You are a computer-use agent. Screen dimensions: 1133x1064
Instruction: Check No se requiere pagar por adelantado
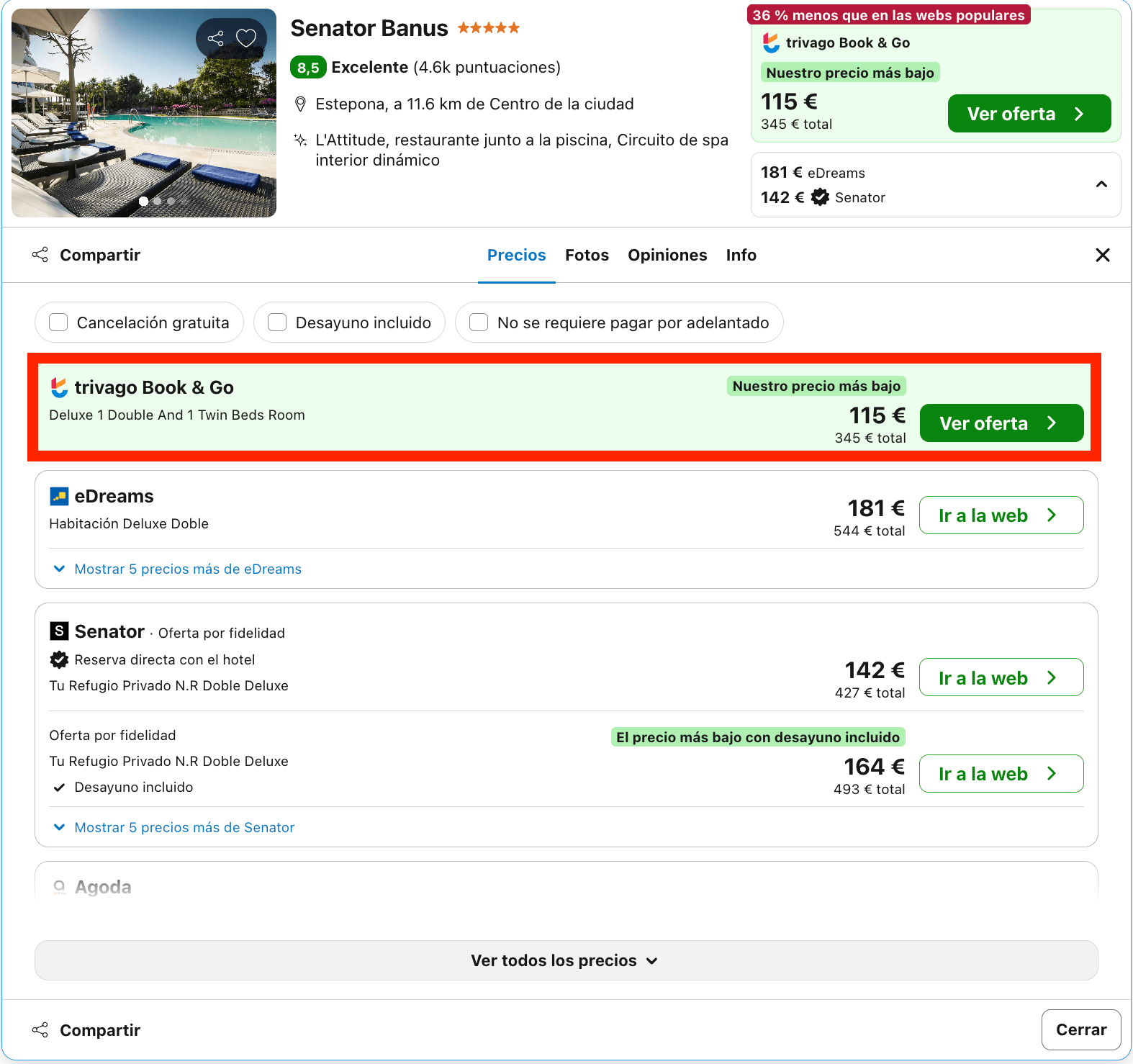coord(479,323)
